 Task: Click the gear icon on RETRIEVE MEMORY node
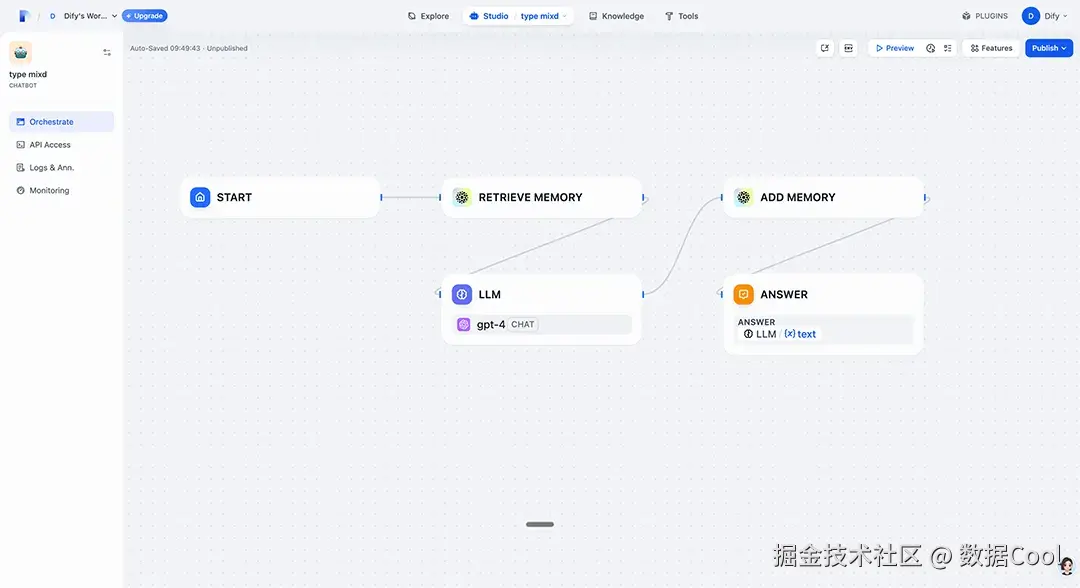click(462, 197)
